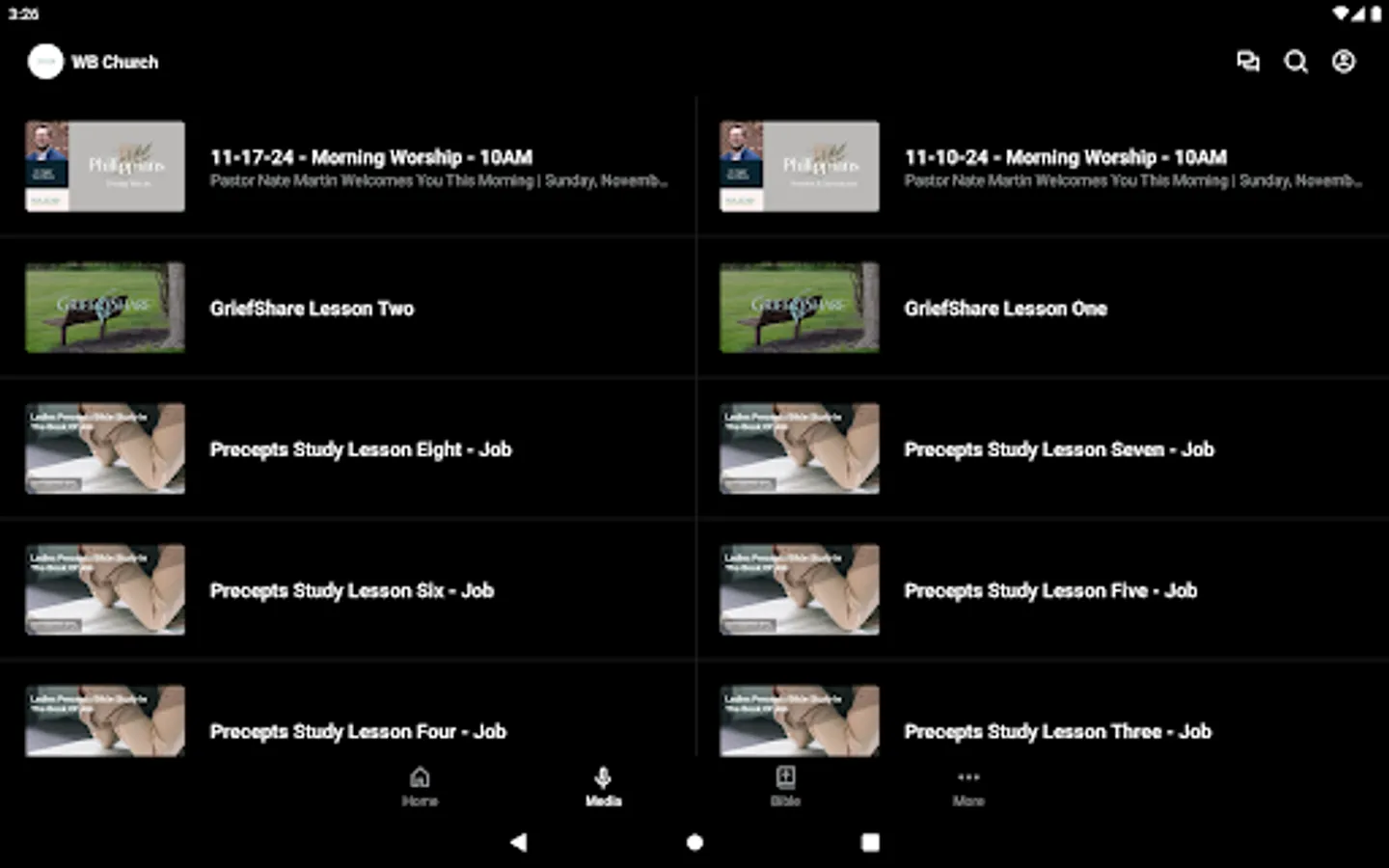Viewport: 1389px width, 868px height.
Task: Open Precepts Study Lesson Five - Job
Action: coord(1050,590)
